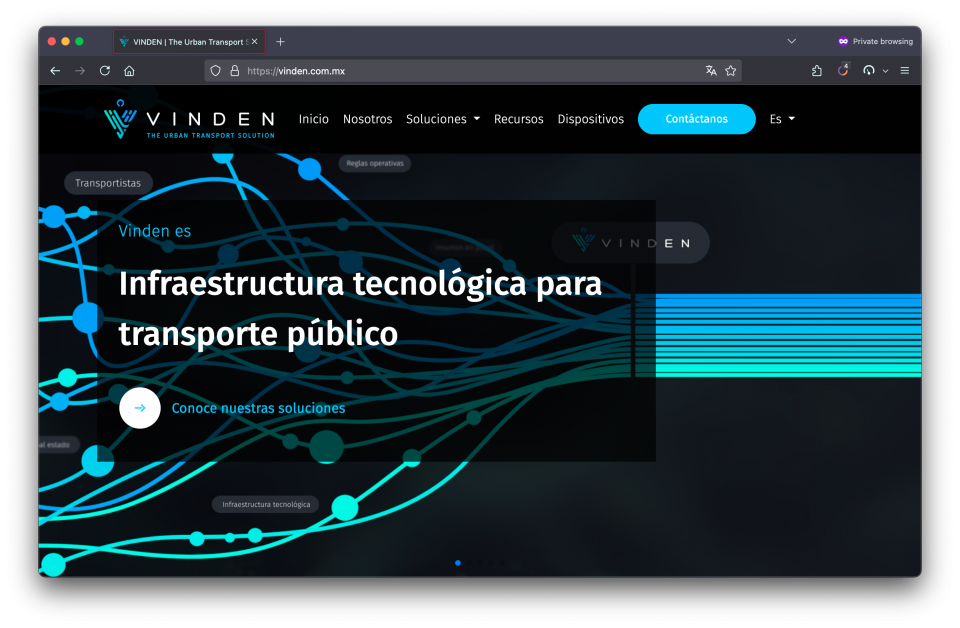Reload the current page

tap(105, 71)
